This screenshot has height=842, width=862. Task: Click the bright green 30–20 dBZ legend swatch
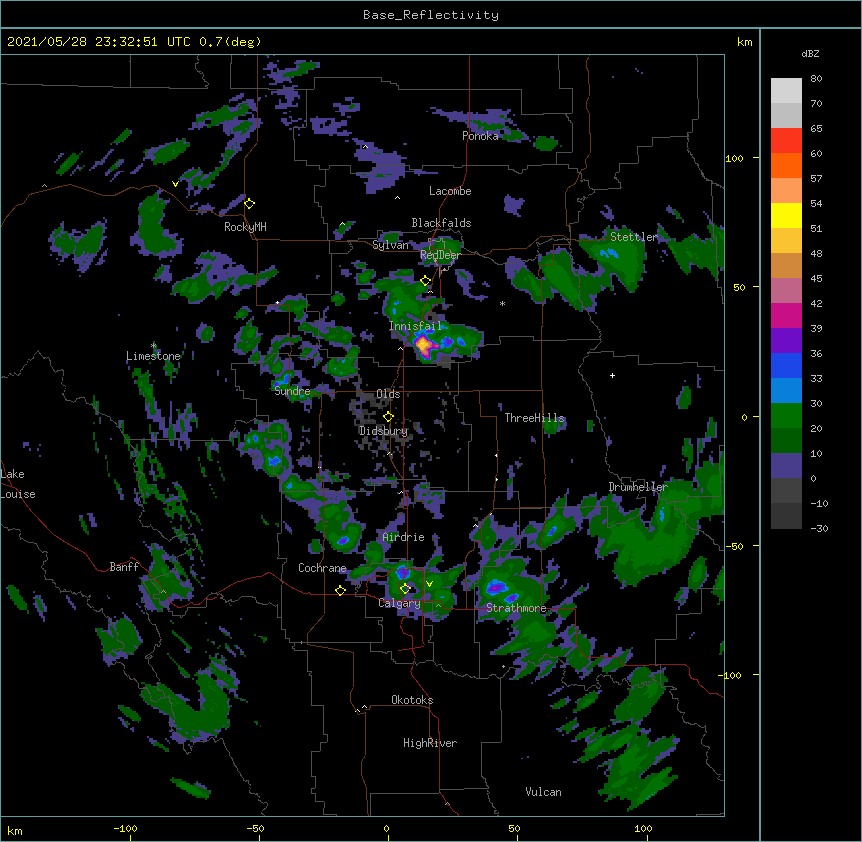(786, 416)
